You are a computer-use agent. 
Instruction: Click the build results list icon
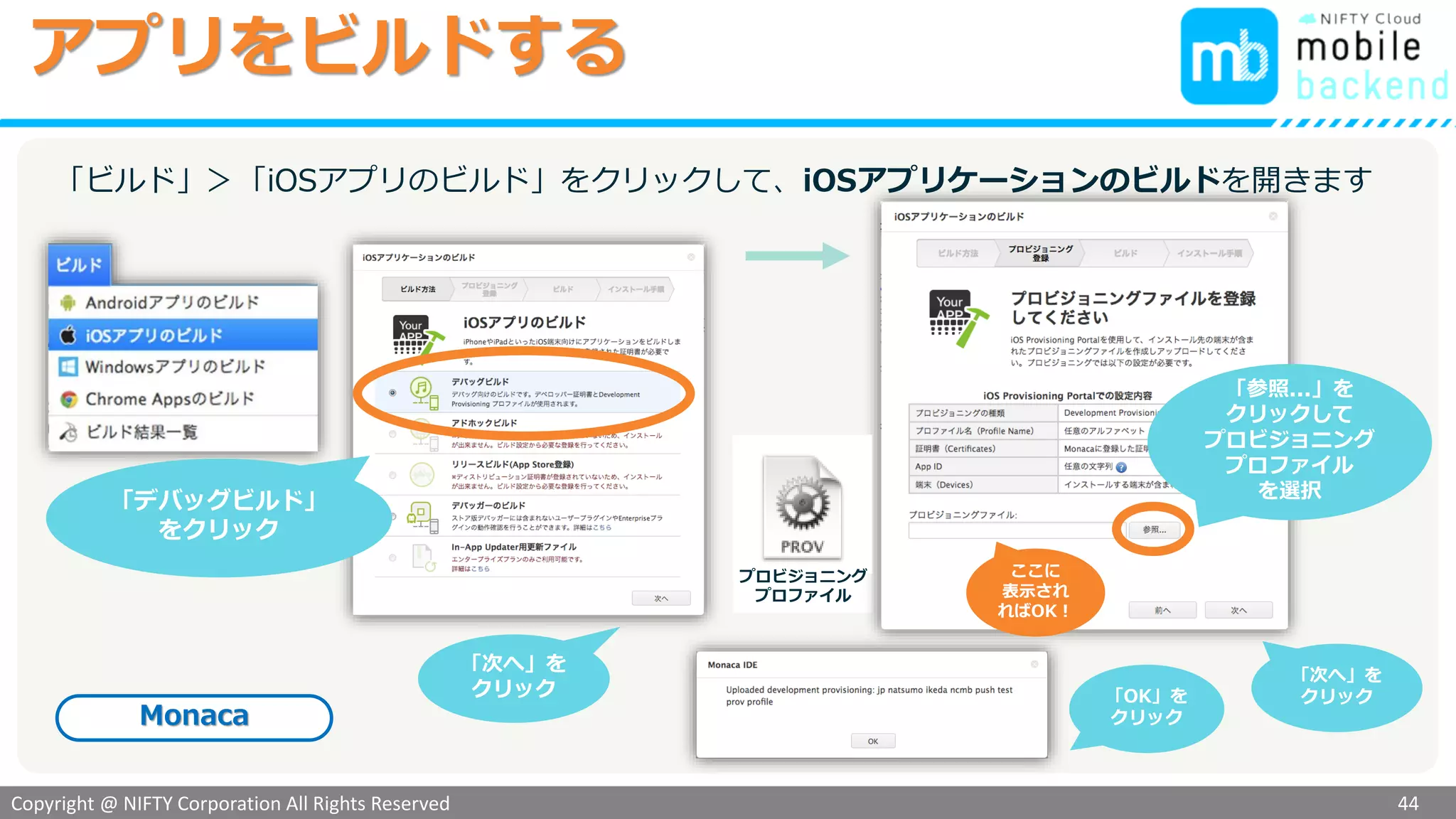(68, 432)
